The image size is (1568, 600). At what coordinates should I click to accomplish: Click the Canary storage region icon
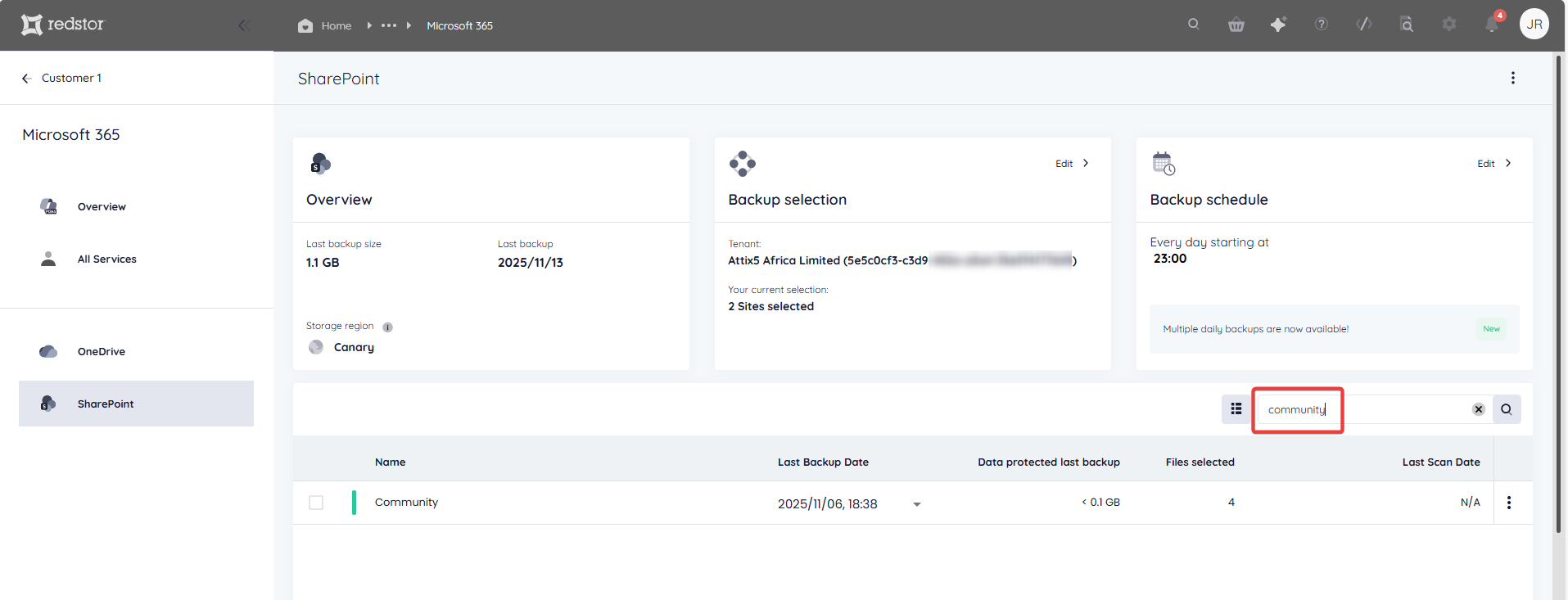[316, 347]
